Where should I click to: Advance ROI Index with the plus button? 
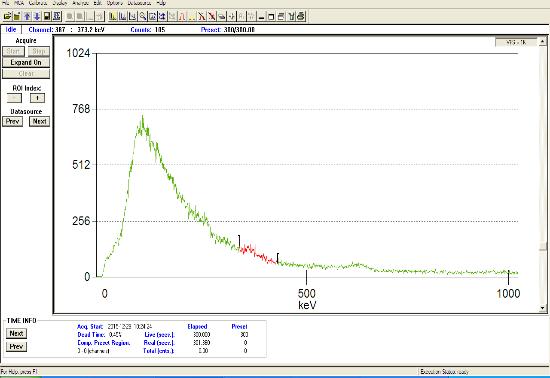coord(38,98)
